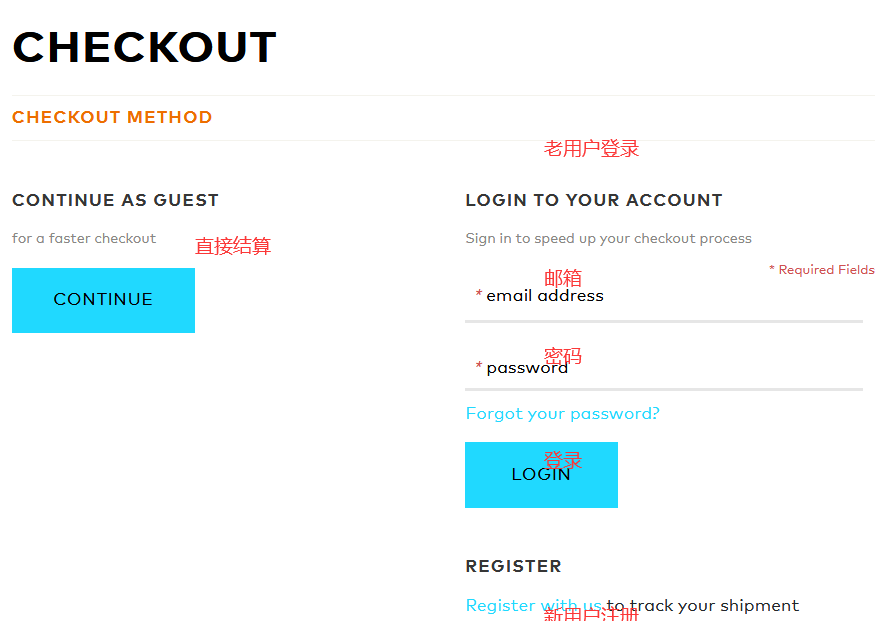Click the red '* Required Fields' note
This screenshot has width=883, height=628.
click(x=821, y=270)
